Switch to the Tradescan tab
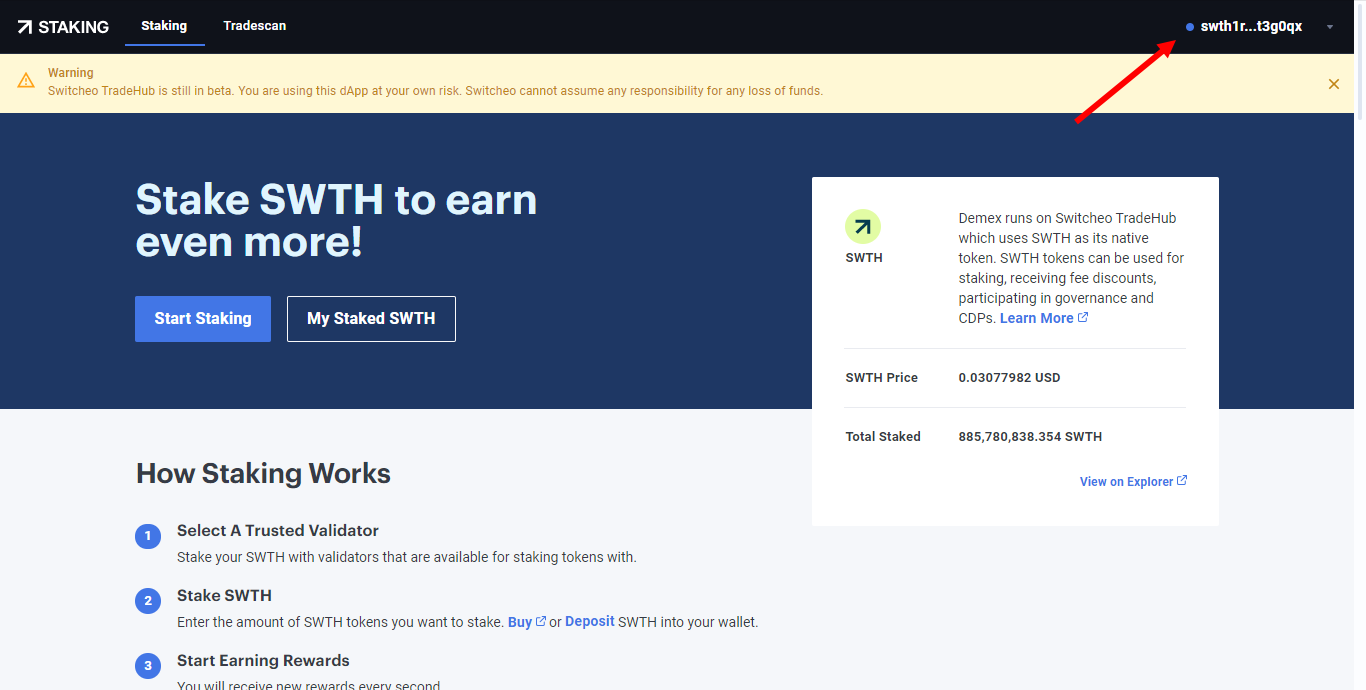The width and height of the screenshot is (1366, 690). tap(255, 26)
